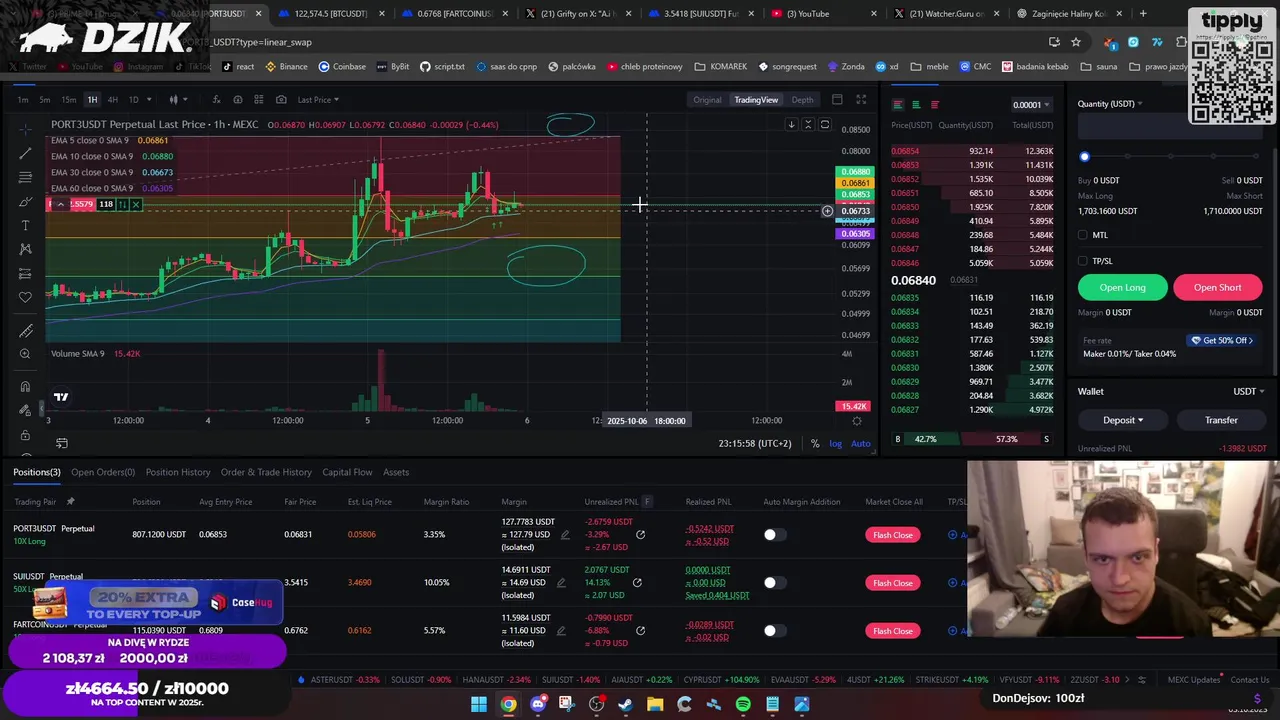
Task: Take a chart snapshot with camera icon
Action: pyautogui.click(x=281, y=99)
